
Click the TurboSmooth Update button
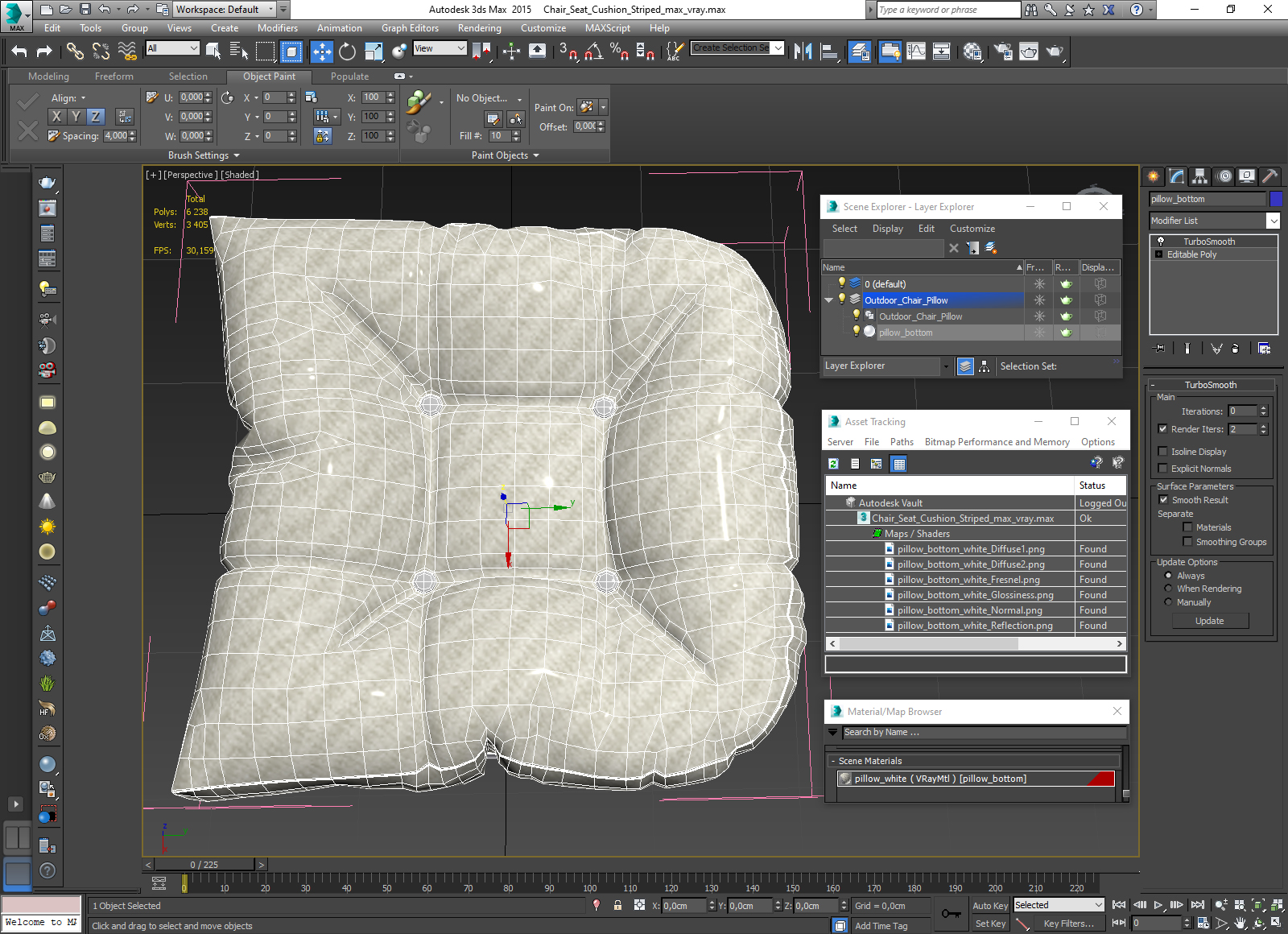1209,621
